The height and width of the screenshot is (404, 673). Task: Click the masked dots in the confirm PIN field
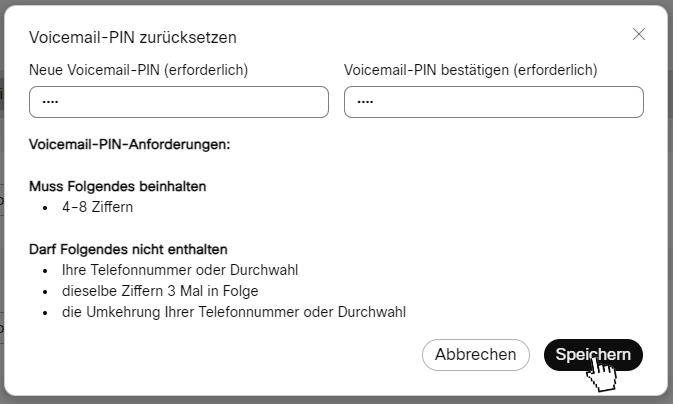click(365, 102)
